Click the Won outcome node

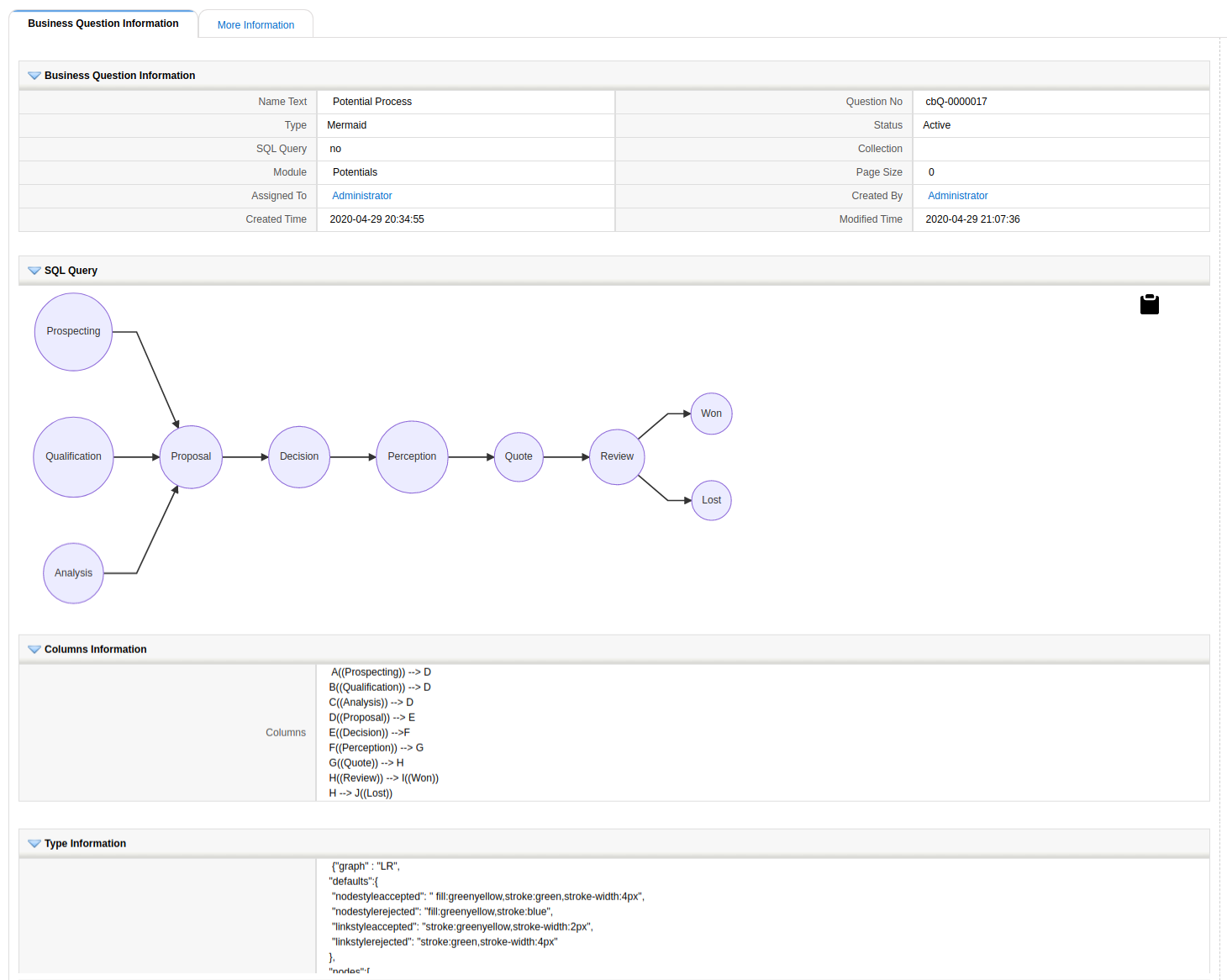(x=711, y=414)
